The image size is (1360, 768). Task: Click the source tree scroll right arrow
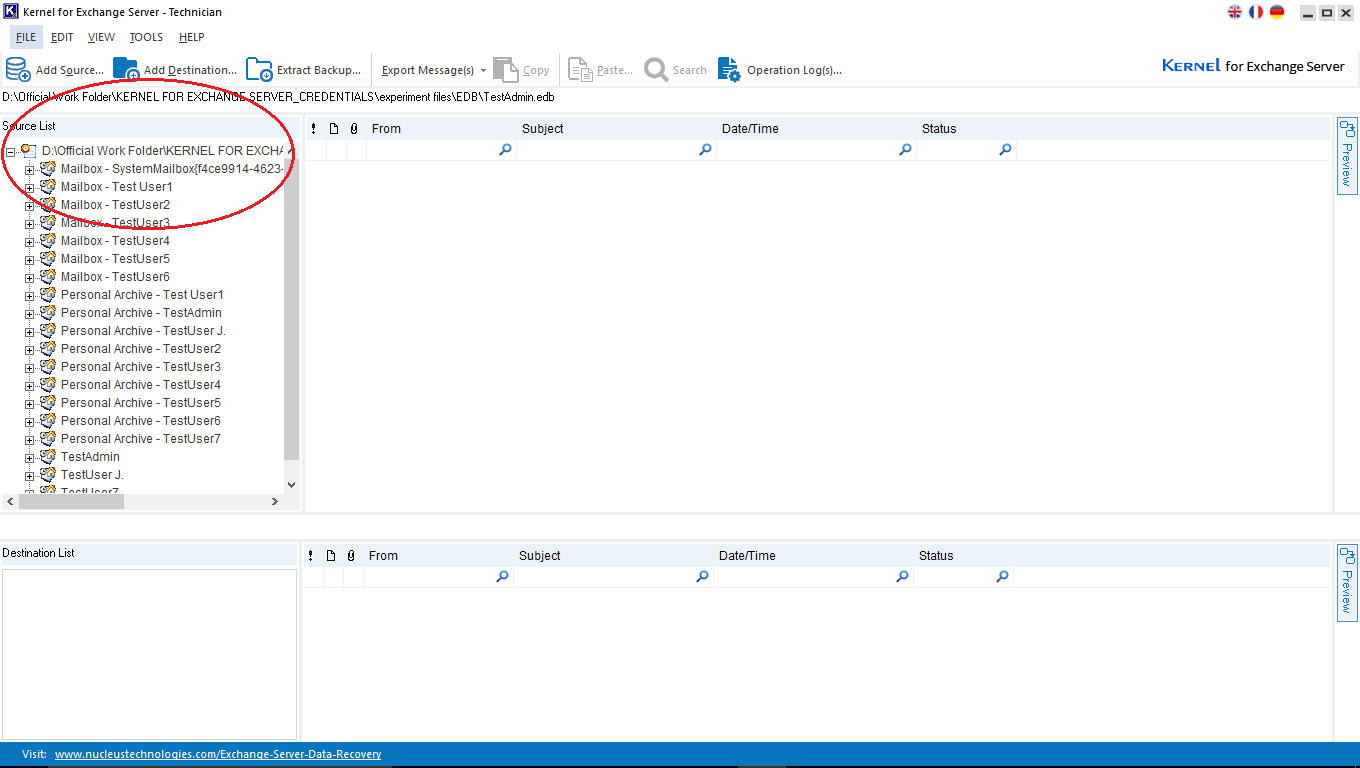tap(275, 501)
